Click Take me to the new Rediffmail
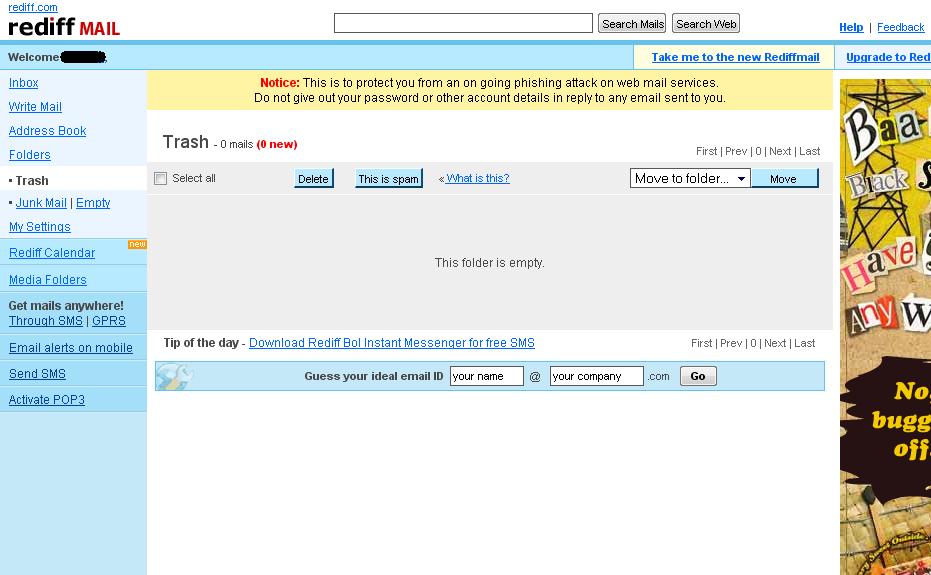The height and width of the screenshot is (575, 931). tap(735, 57)
